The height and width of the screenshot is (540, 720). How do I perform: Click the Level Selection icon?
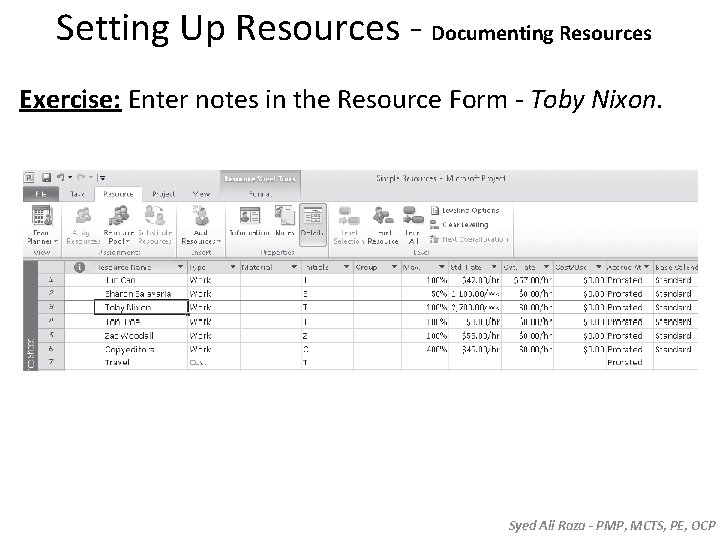click(349, 215)
